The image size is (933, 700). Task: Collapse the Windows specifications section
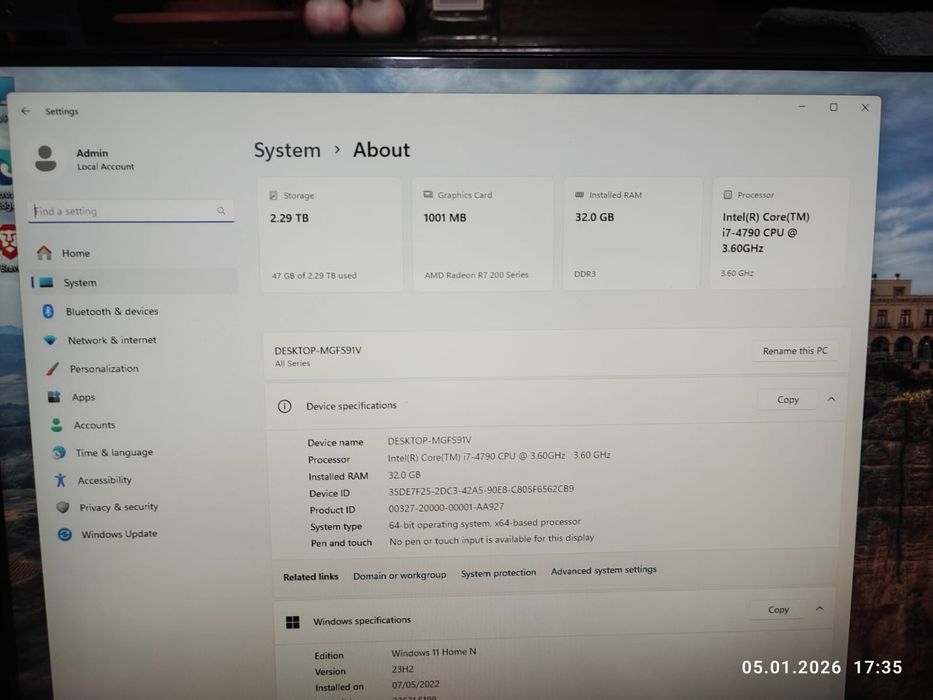(x=820, y=608)
